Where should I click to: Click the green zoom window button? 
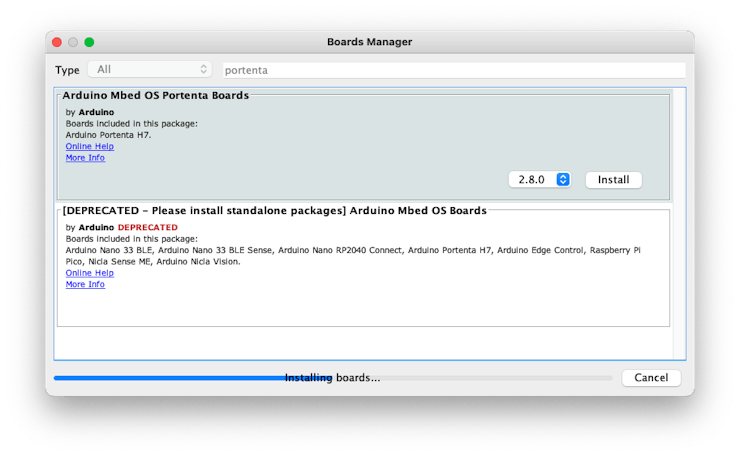click(89, 42)
